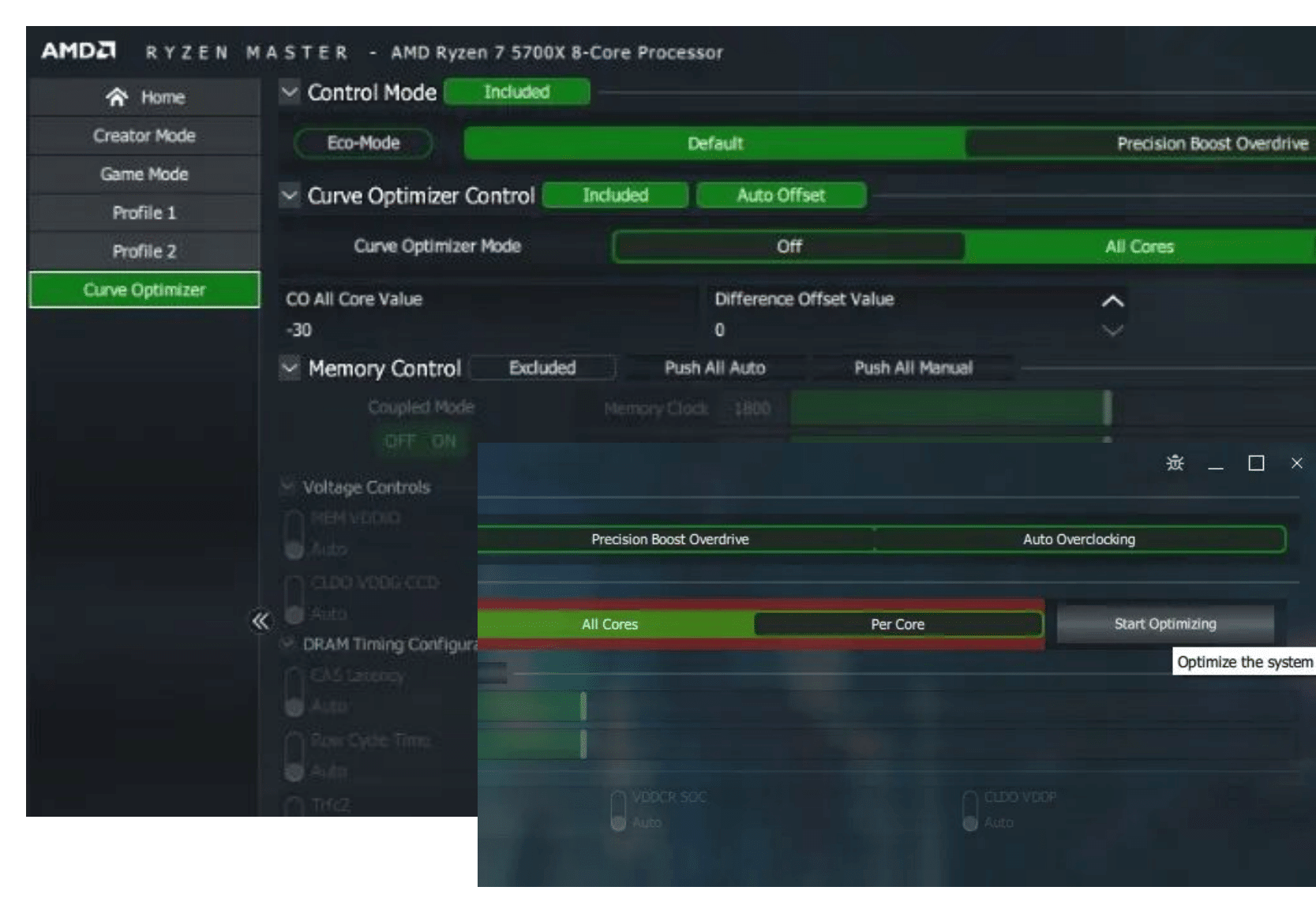Image resolution: width=1316 pixels, height=913 pixels.
Task: Select Eco-Mode control mode
Action: coord(363,143)
